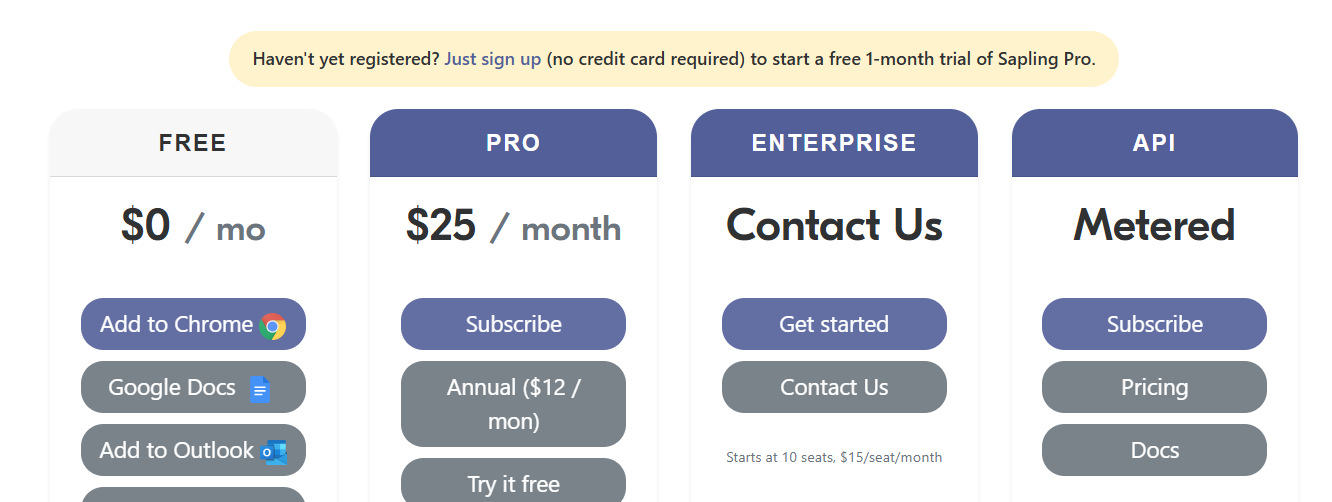
Task: Open the Google Docs add-on button
Action: pos(193,387)
